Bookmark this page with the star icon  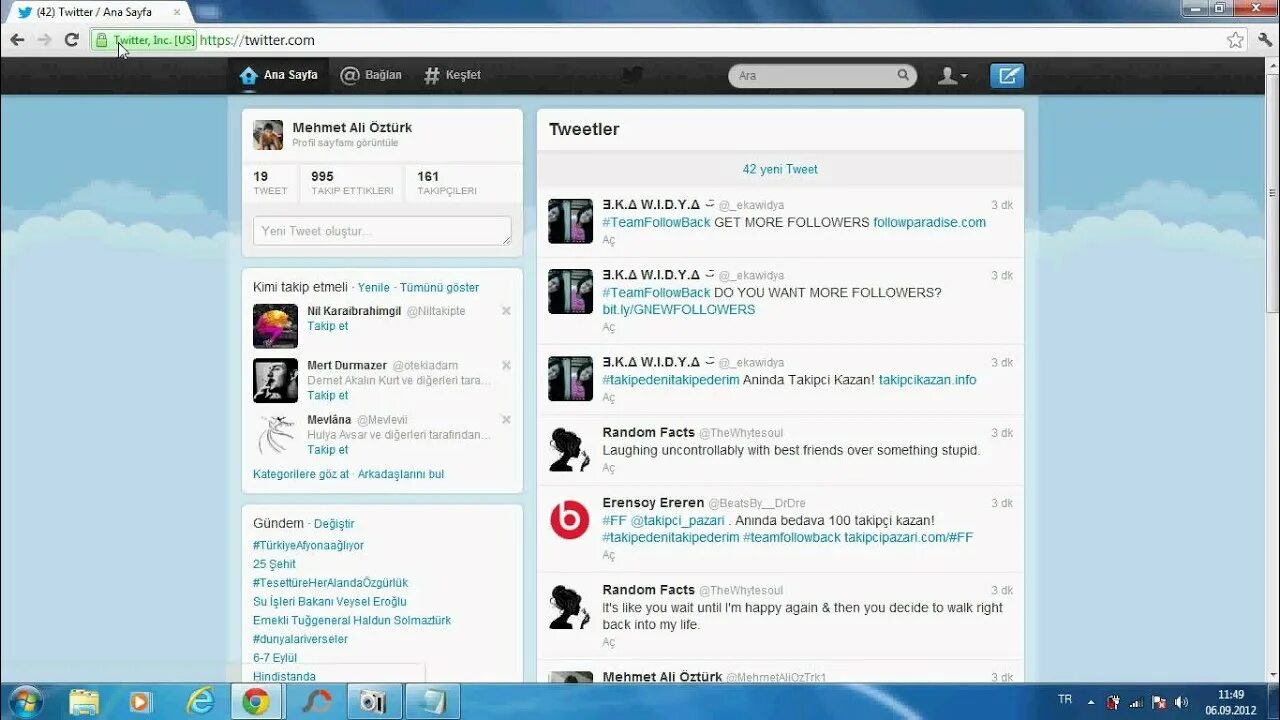1235,40
